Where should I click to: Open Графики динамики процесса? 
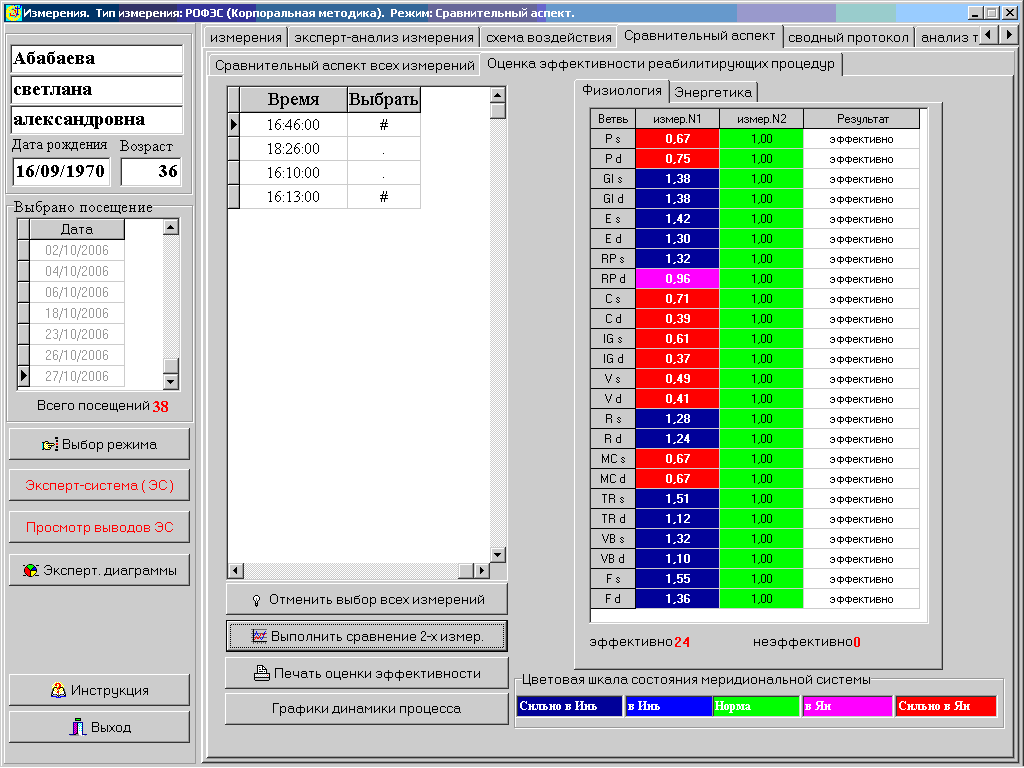click(366, 709)
